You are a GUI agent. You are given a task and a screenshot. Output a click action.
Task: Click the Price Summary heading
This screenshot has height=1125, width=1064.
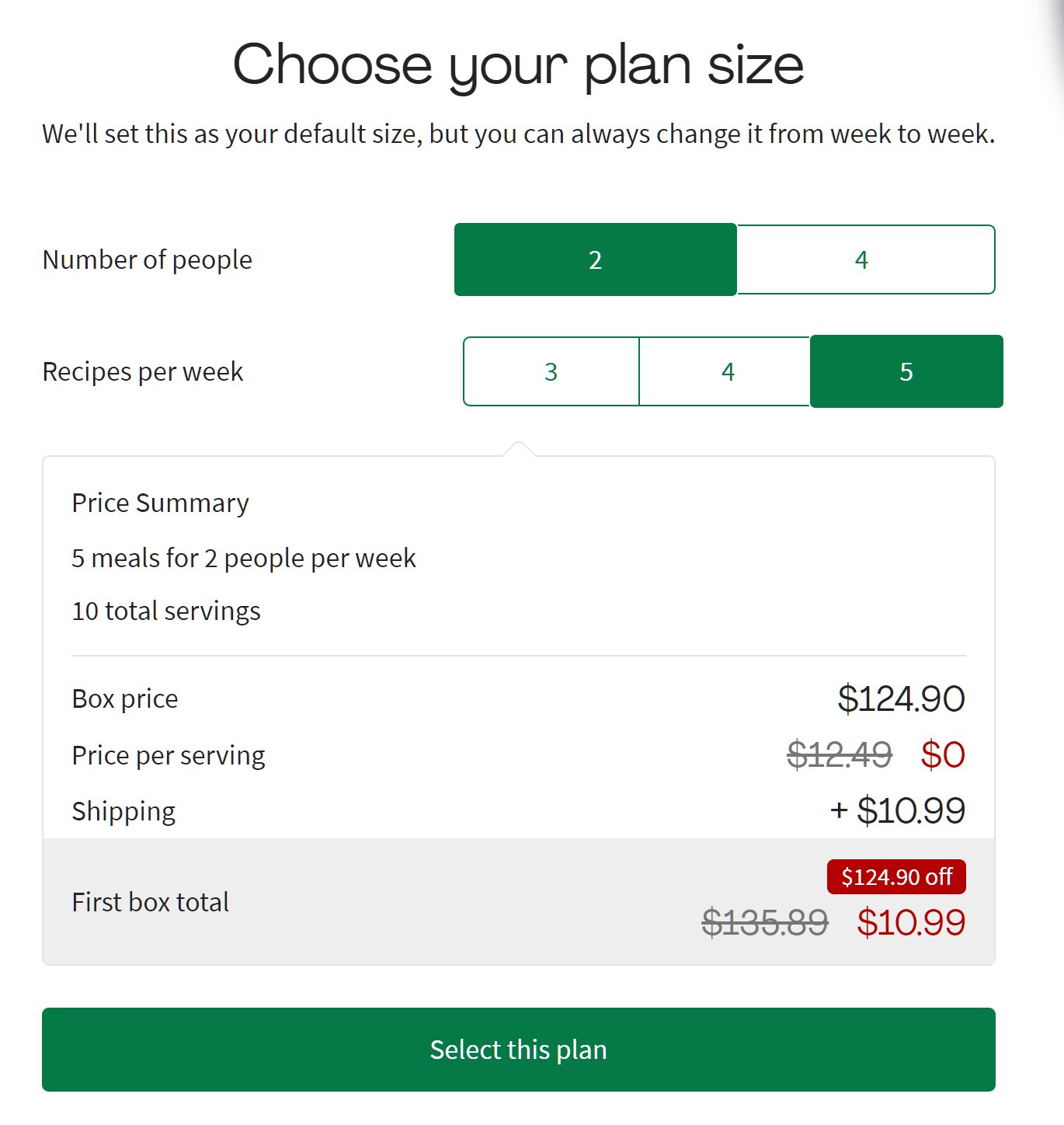pos(160,503)
